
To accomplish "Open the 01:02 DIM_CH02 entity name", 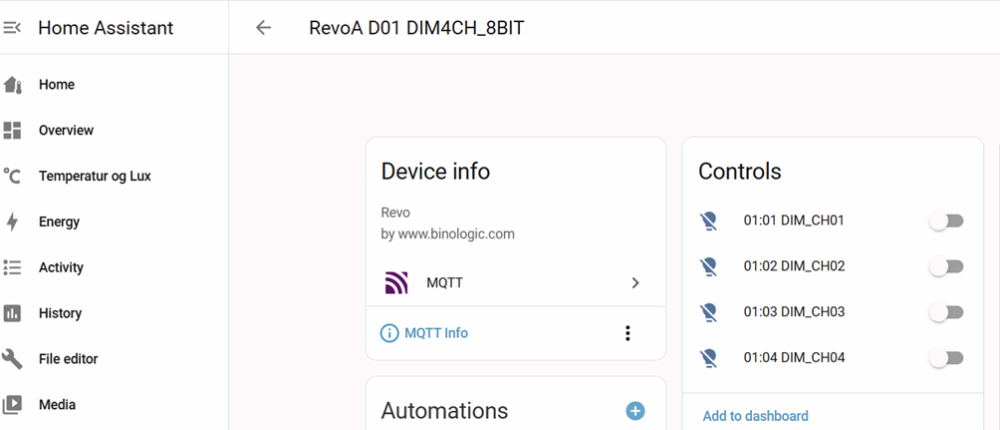I will coord(794,266).
